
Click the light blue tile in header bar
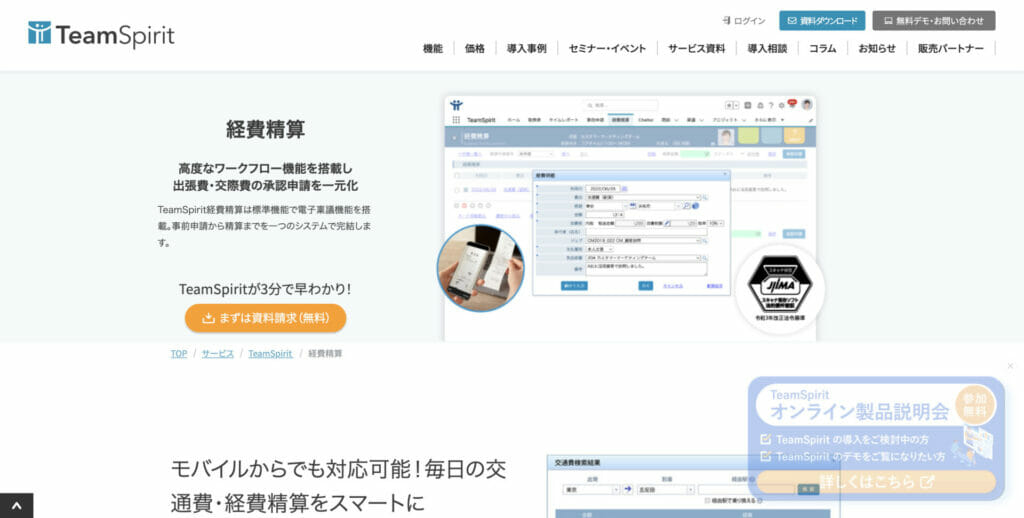771,136
